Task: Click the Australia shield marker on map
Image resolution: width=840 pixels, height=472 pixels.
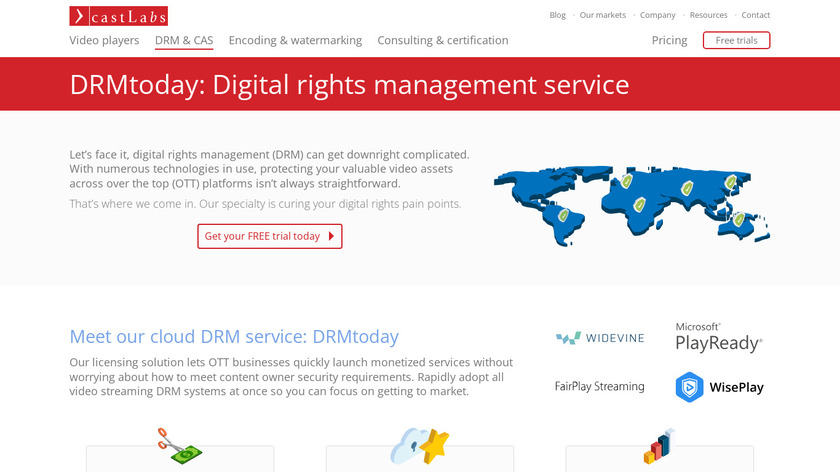Action: (739, 219)
